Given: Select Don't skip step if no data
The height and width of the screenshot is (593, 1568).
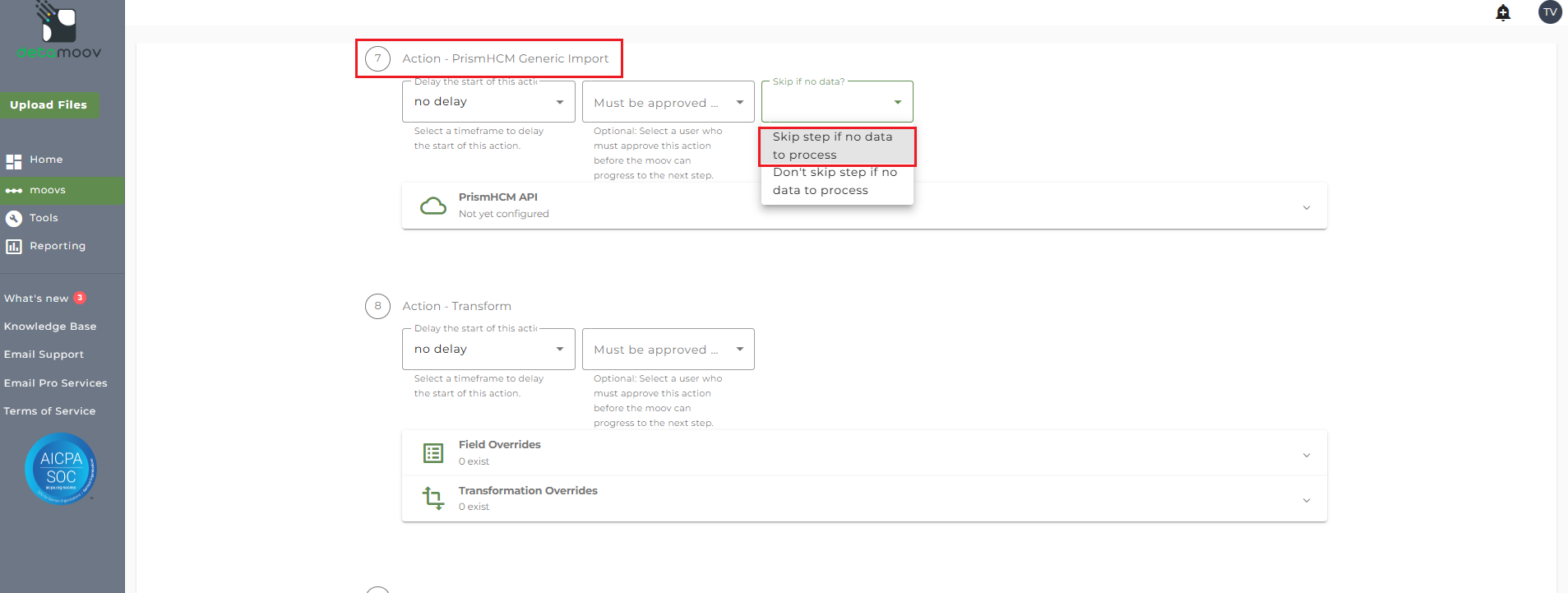Looking at the screenshot, I should click(x=837, y=182).
